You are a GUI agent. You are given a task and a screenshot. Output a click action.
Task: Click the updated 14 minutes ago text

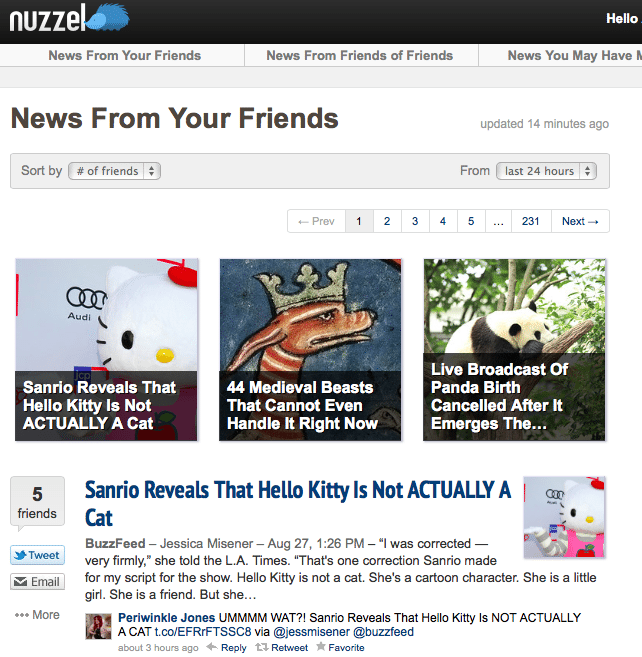[544, 124]
